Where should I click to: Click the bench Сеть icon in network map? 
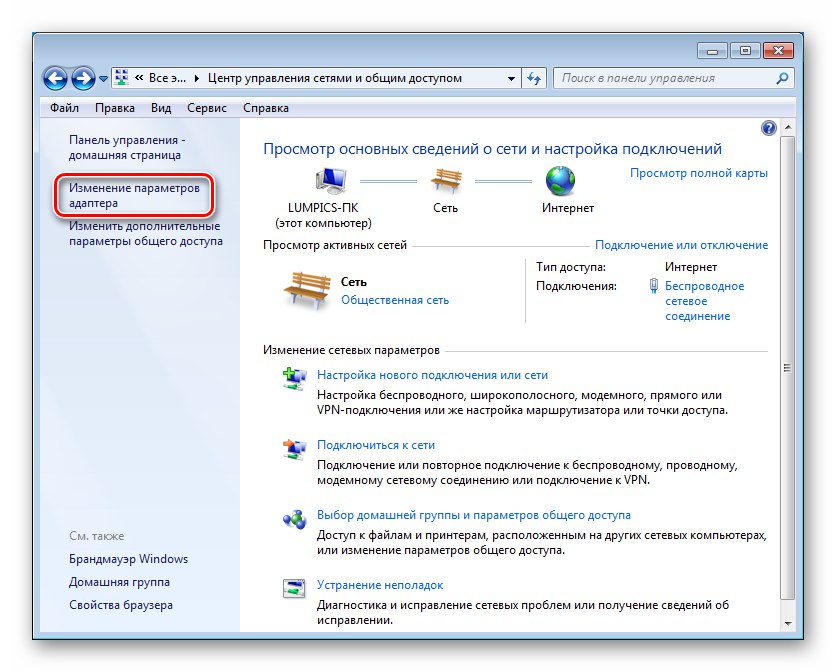point(446,180)
